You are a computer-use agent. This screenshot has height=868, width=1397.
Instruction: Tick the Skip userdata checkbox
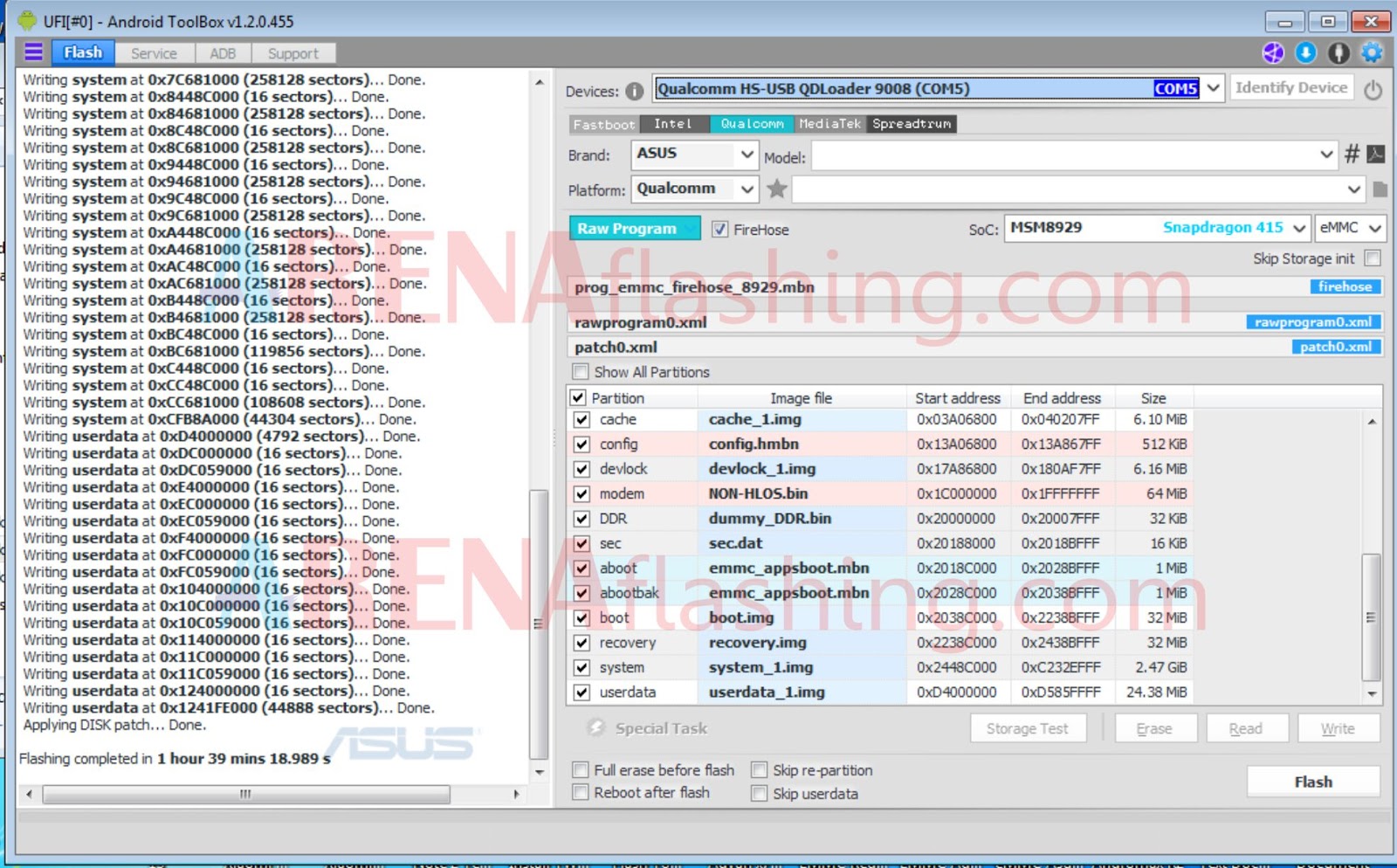(x=759, y=794)
